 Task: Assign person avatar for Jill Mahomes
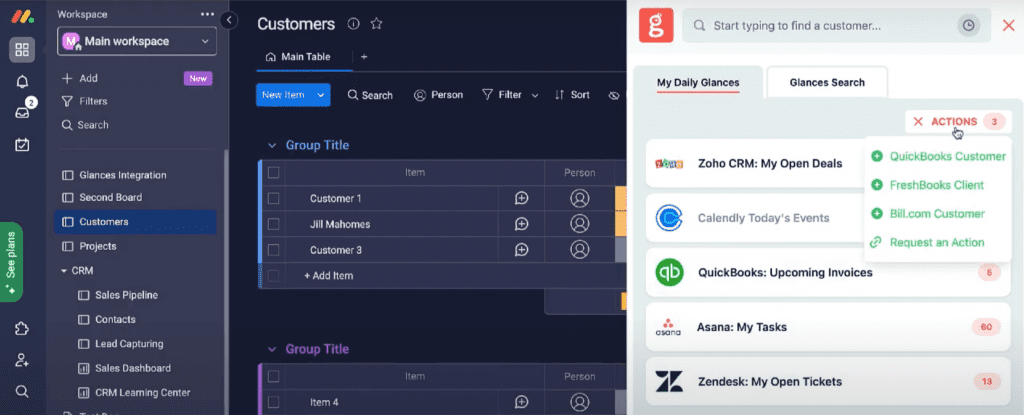pyautogui.click(x=579, y=224)
